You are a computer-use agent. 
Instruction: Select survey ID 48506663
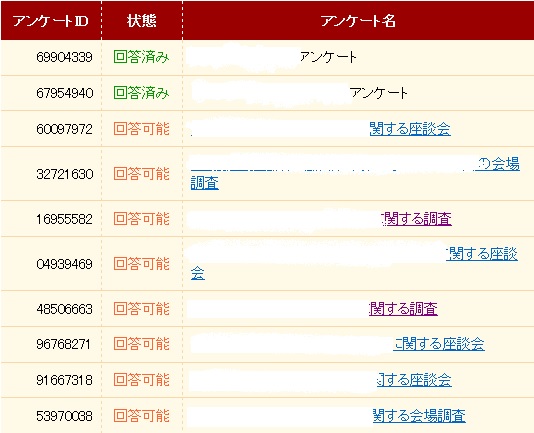[64, 309]
